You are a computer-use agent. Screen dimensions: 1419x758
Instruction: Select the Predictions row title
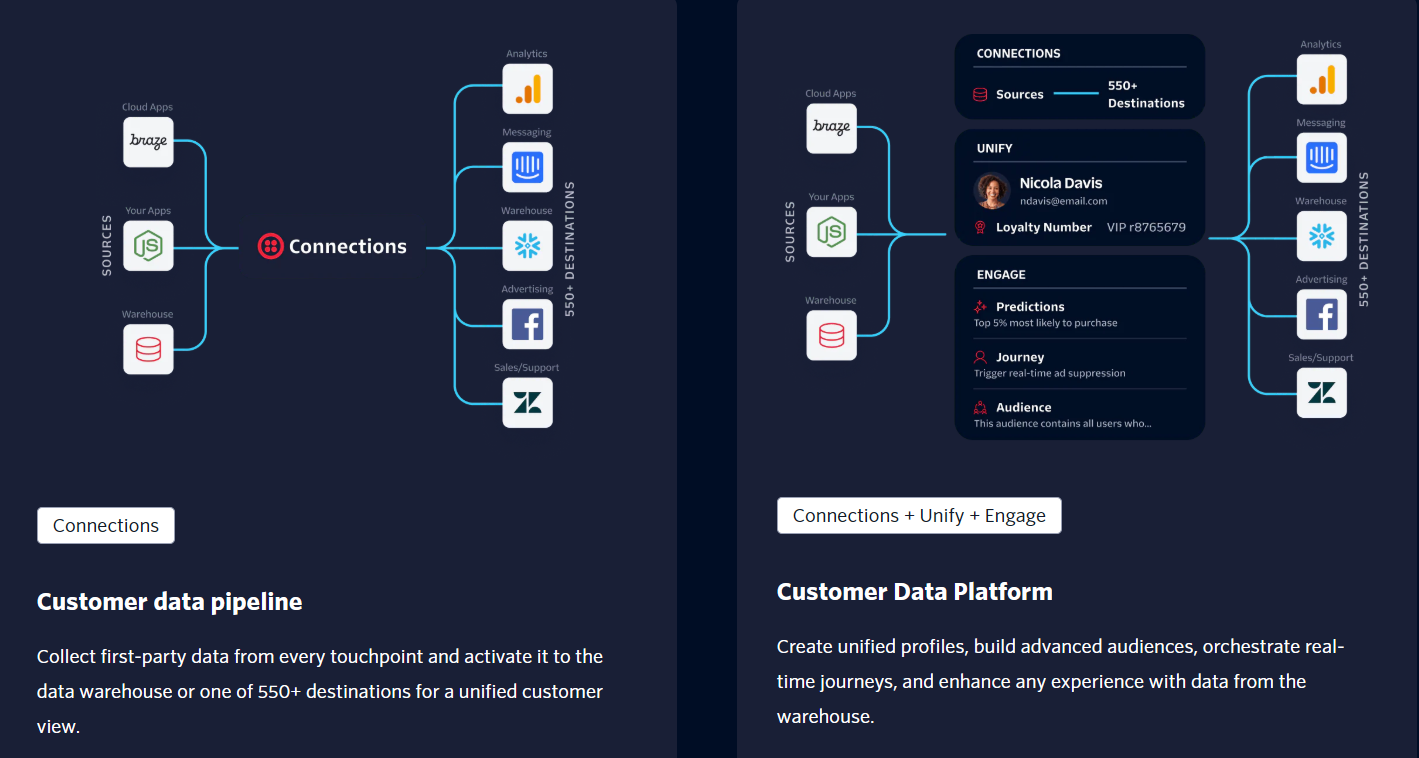[x=1030, y=307]
